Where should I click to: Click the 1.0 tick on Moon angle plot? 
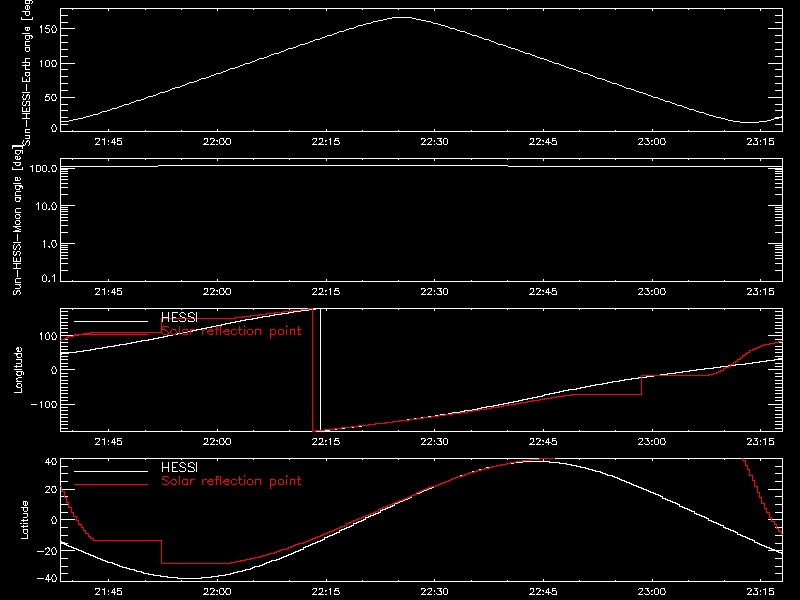coord(49,244)
